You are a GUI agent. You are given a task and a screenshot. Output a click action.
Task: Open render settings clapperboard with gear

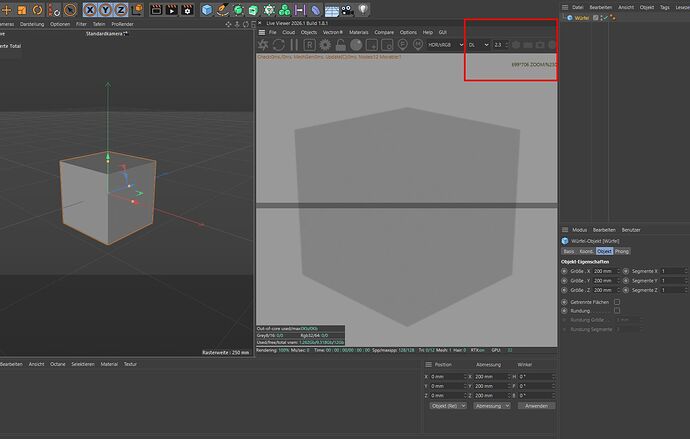point(187,9)
